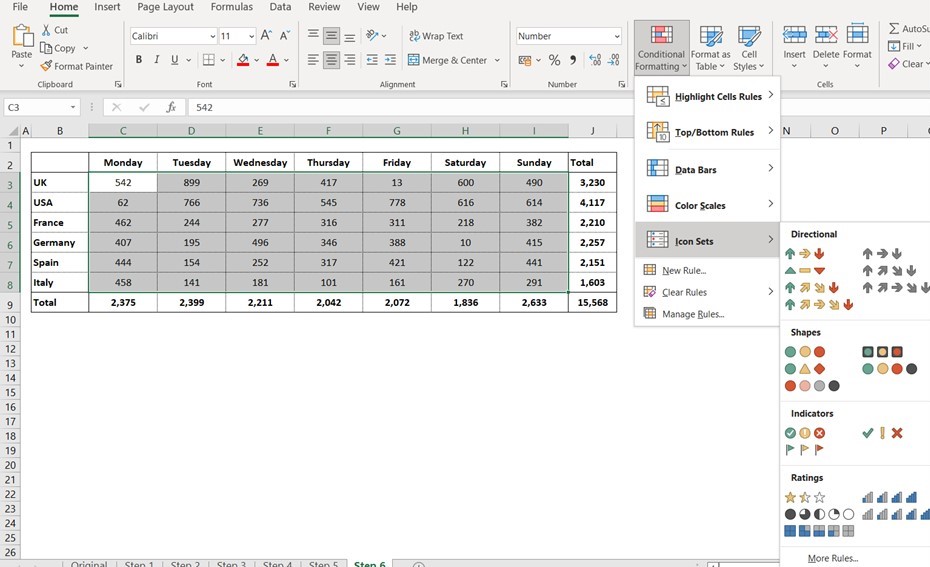Toggle Underline formatting
930x567 pixels.
pyautogui.click(x=175, y=60)
